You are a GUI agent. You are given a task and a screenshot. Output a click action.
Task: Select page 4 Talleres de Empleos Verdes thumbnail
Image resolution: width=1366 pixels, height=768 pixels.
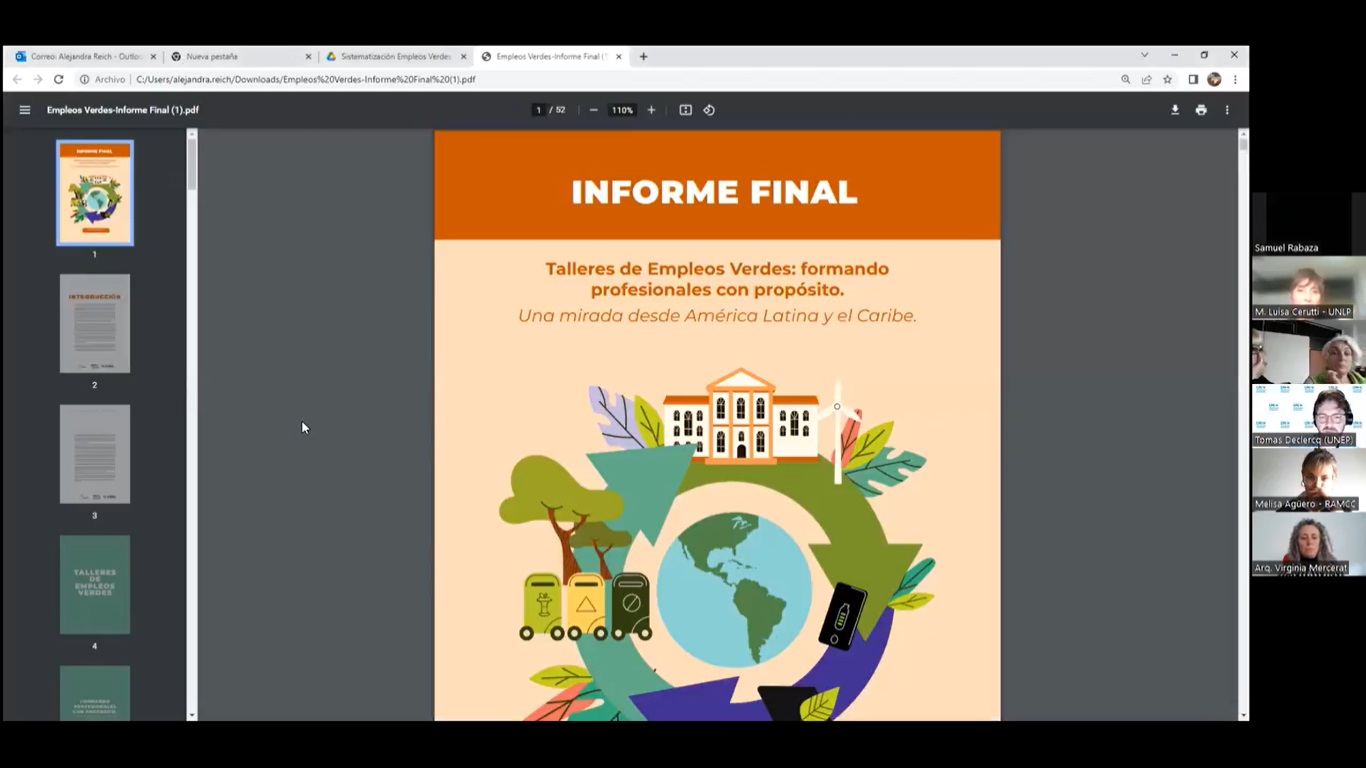click(x=95, y=584)
